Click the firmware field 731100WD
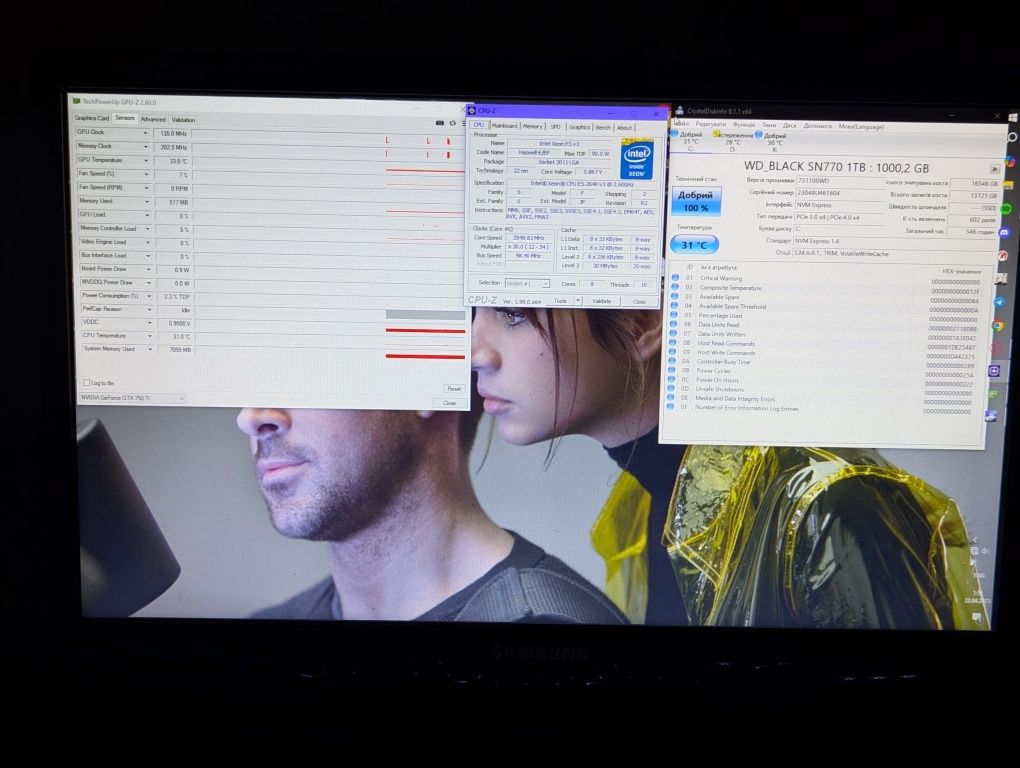The width and height of the screenshot is (1020, 768). 839,180
